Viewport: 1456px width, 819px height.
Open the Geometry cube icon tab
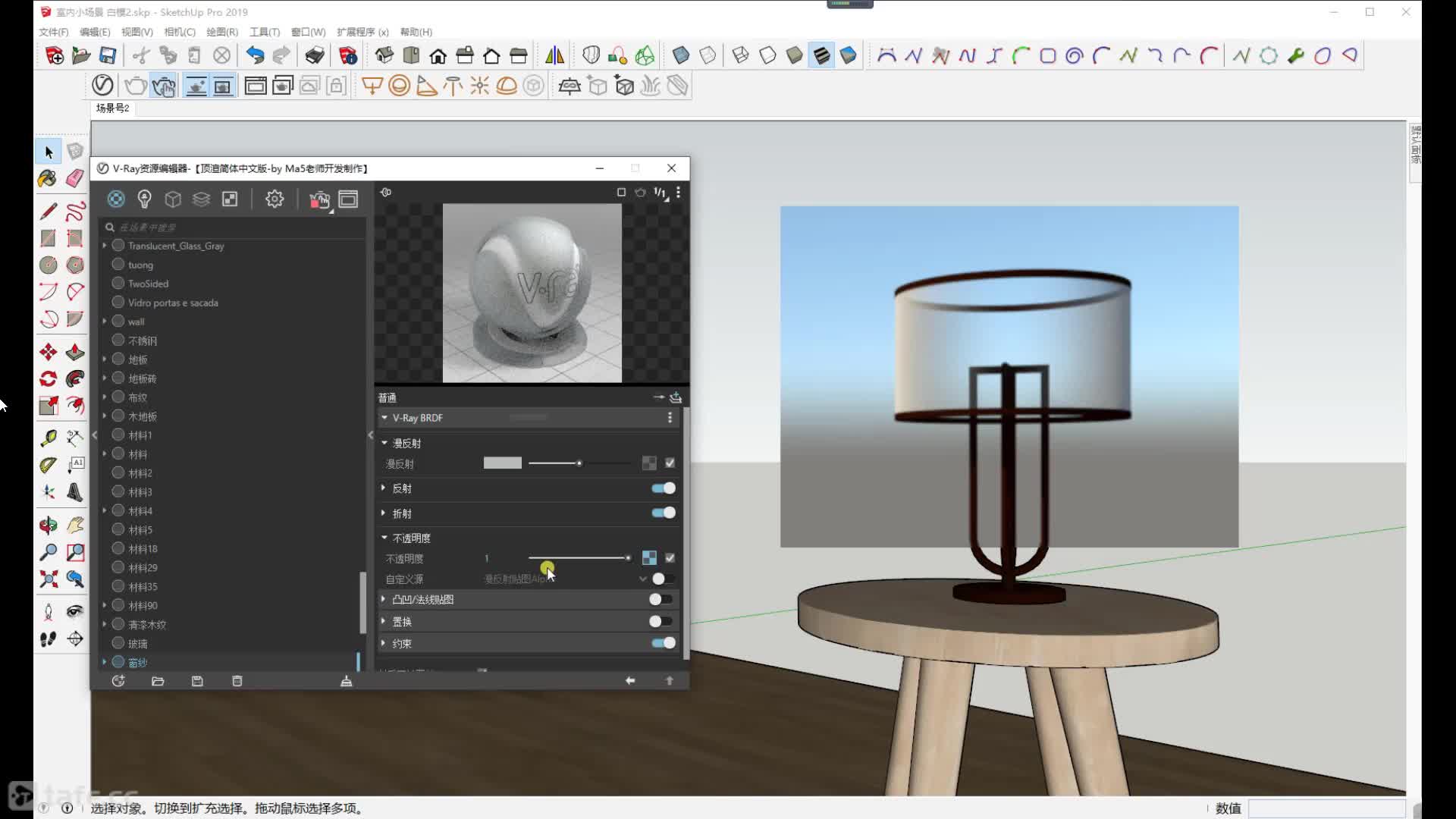click(x=173, y=199)
